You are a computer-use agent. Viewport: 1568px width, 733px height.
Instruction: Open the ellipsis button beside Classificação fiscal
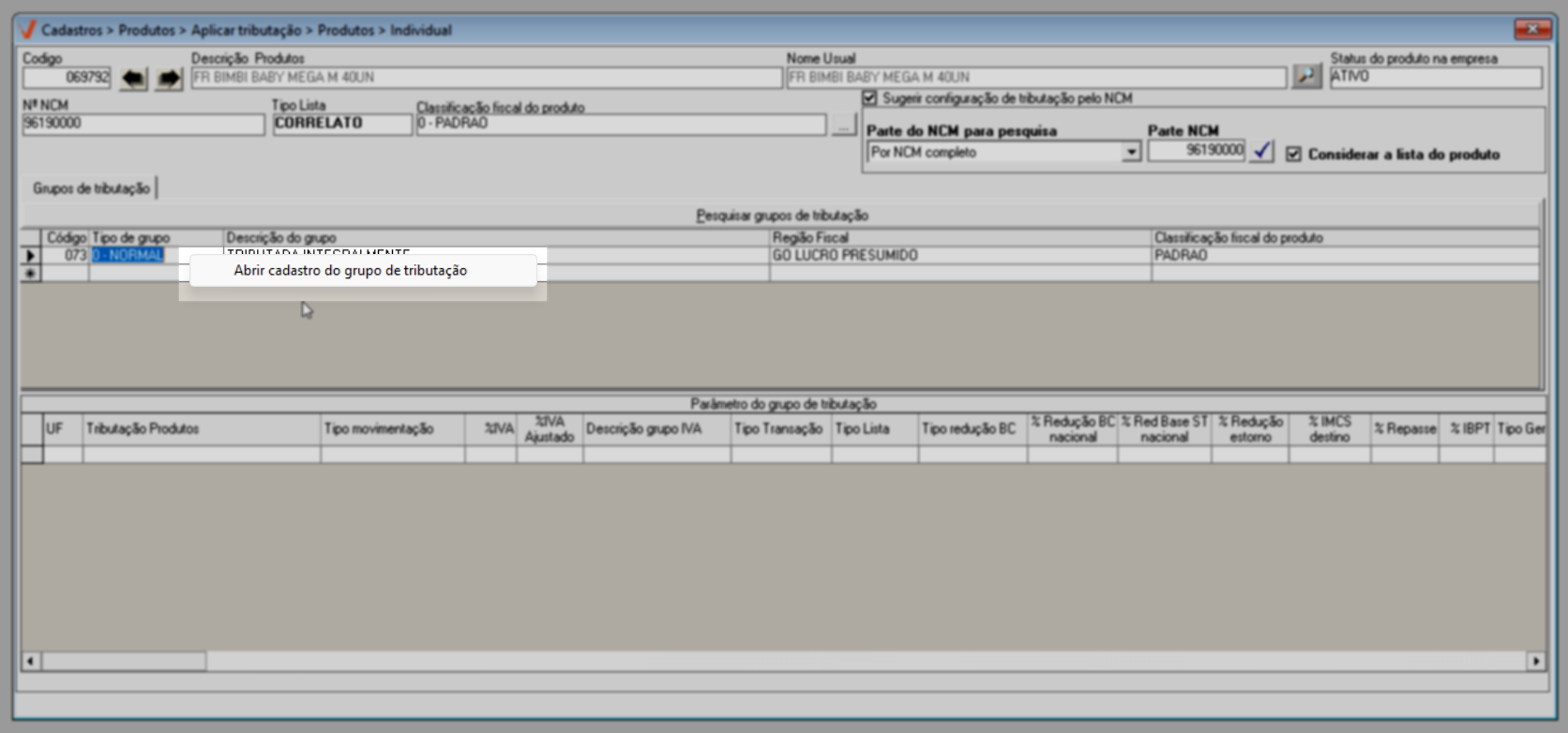tap(843, 124)
